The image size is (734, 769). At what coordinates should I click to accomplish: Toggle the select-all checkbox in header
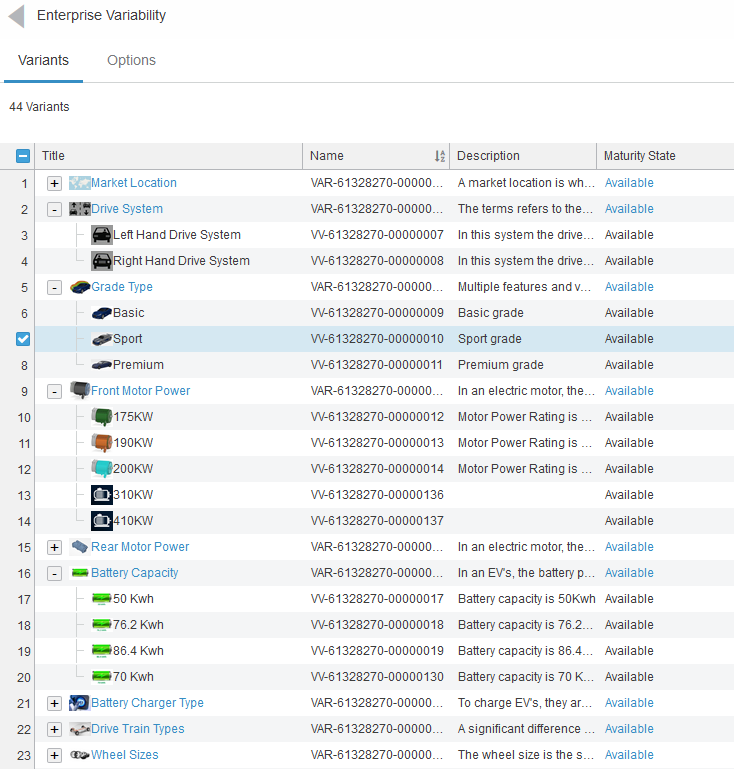23,156
